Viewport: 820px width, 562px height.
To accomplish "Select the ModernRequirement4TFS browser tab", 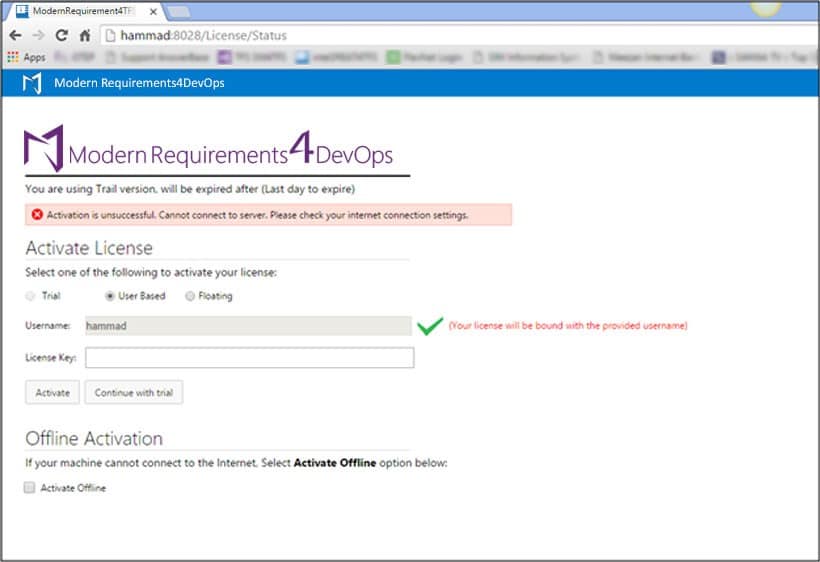I will coord(84,11).
